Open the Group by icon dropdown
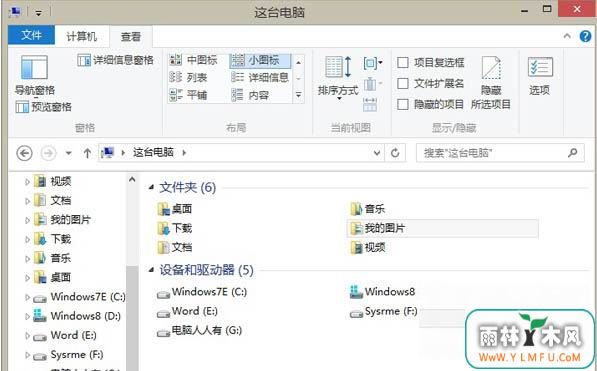The width and height of the screenshot is (597, 371). coord(373,63)
